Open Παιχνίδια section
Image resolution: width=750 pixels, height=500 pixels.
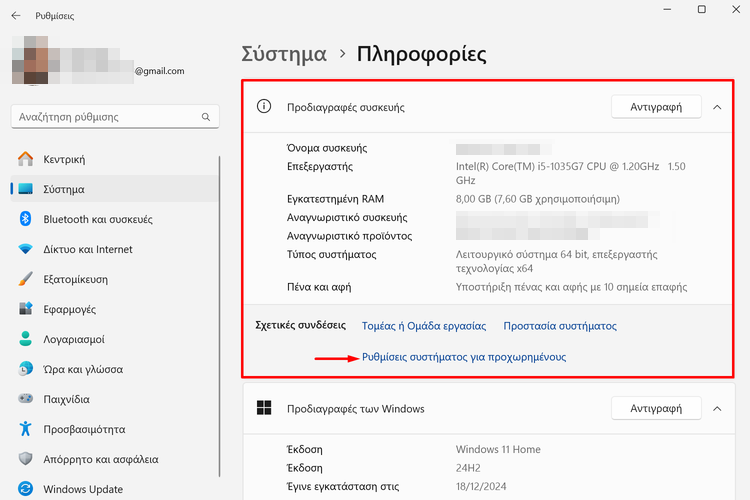click(115, 399)
